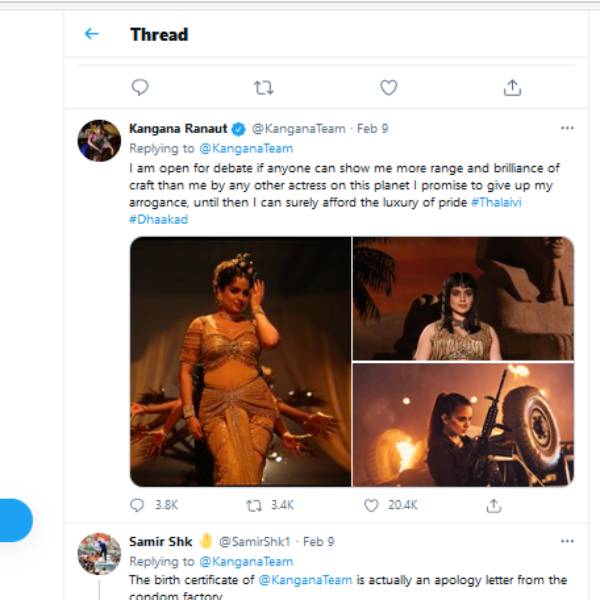Like the top tweet heart icon
Image resolution: width=600 pixels, height=600 pixels.
coord(388,87)
